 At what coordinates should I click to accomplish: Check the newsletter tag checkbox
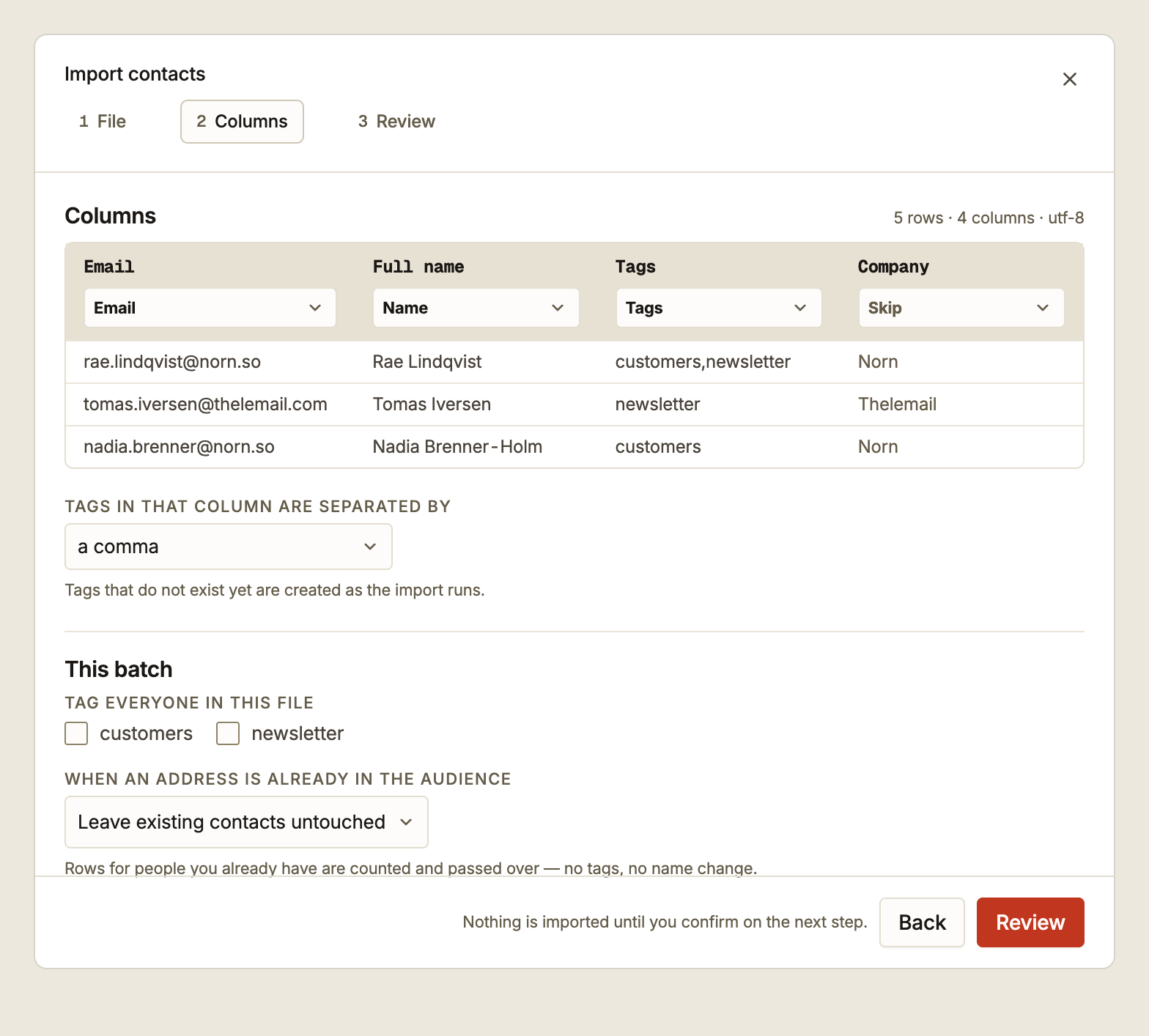(x=228, y=733)
